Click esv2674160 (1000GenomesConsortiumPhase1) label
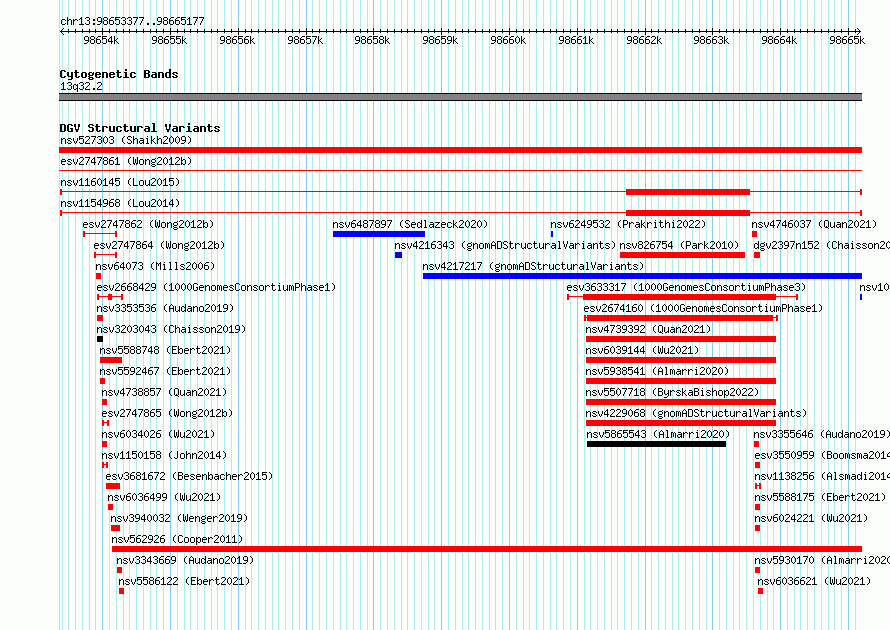The width and height of the screenshot is (890, 630). [703, 308]
